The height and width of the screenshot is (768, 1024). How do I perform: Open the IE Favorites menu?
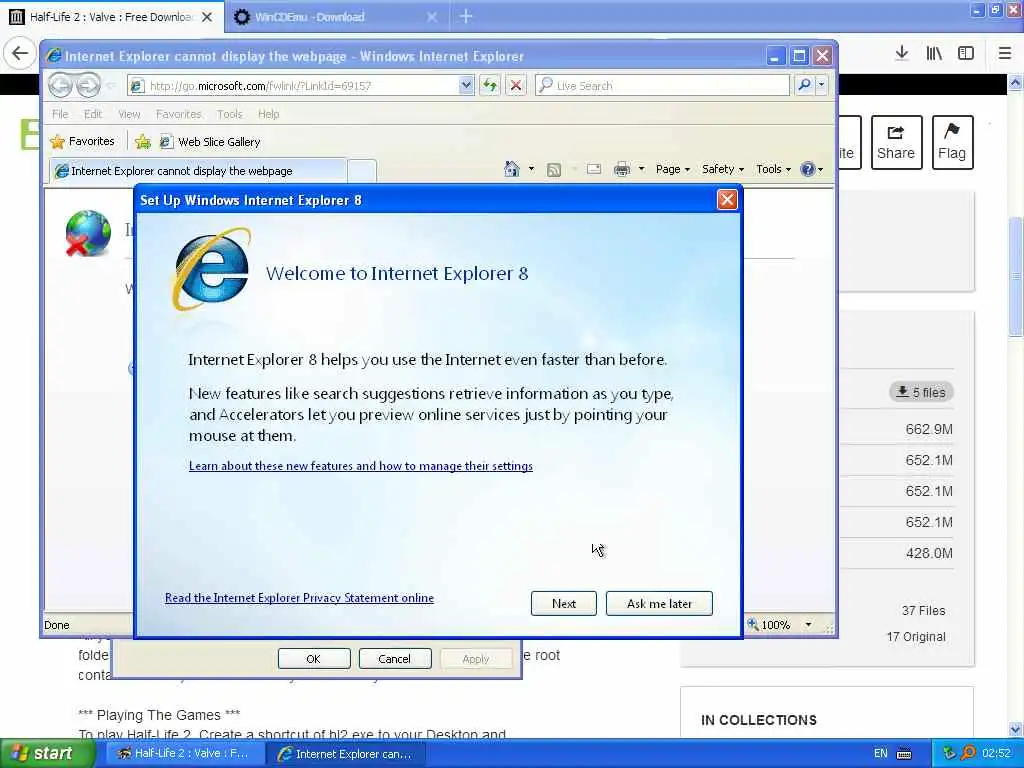pos(178,114)
